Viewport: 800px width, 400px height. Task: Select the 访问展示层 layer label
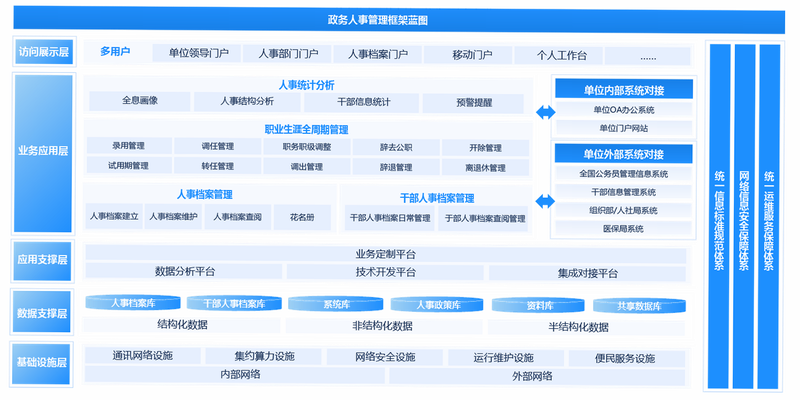pyautogui.click(x=44, y=52)
